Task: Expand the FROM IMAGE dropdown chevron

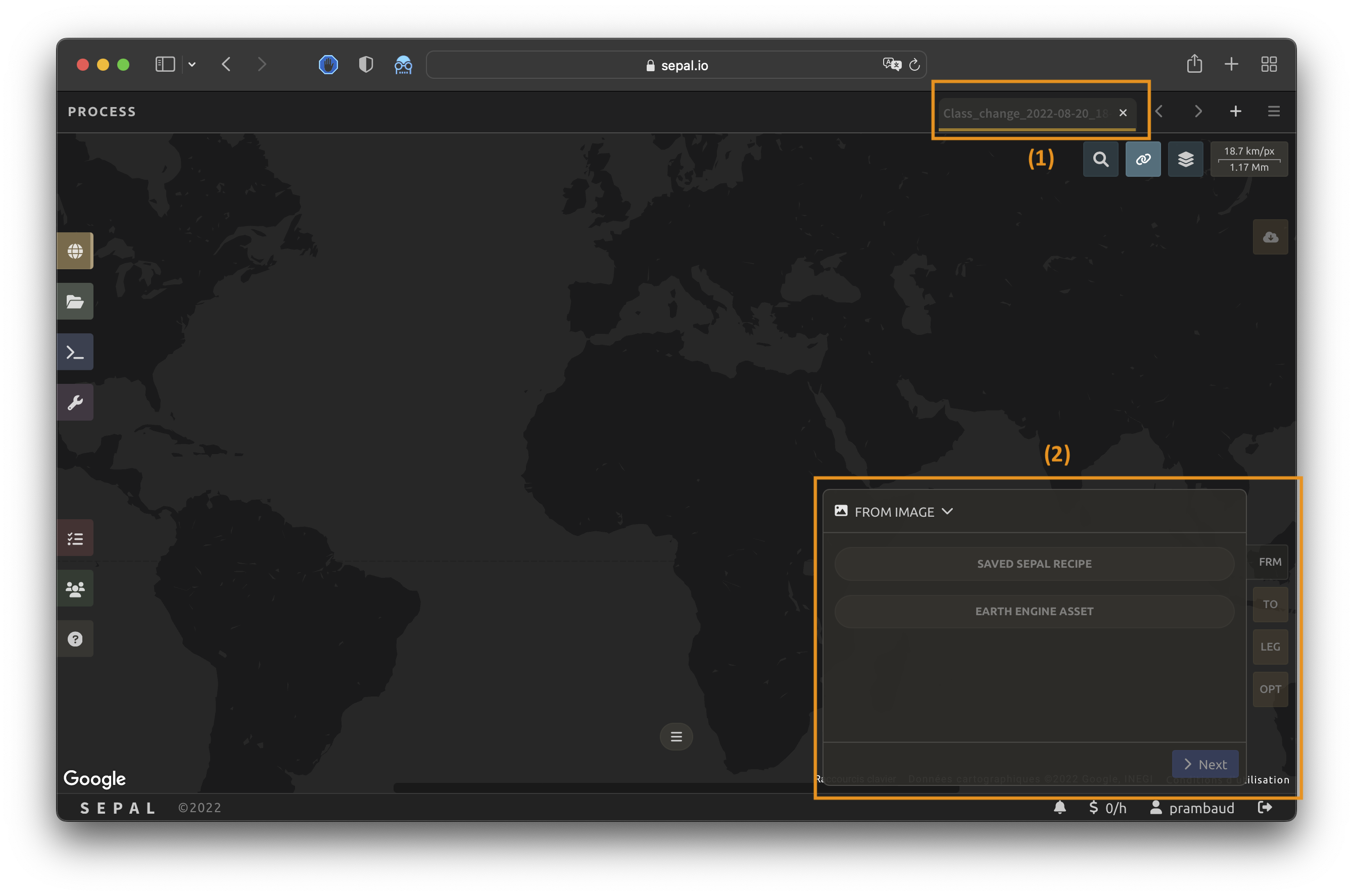Action: point(947,512)
